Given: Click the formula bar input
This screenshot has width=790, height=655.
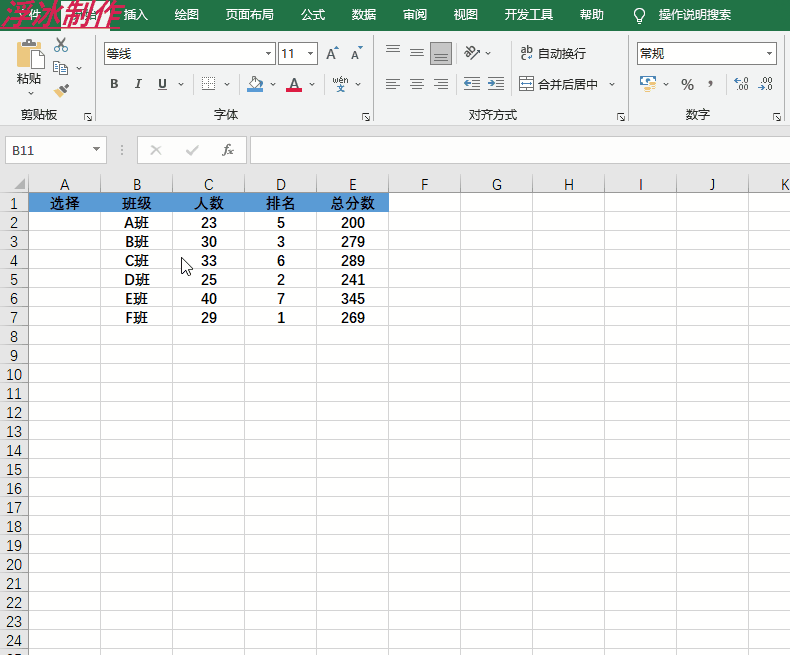Looking at the screenshot, I should pyautogui.click(x=519, y=150).
